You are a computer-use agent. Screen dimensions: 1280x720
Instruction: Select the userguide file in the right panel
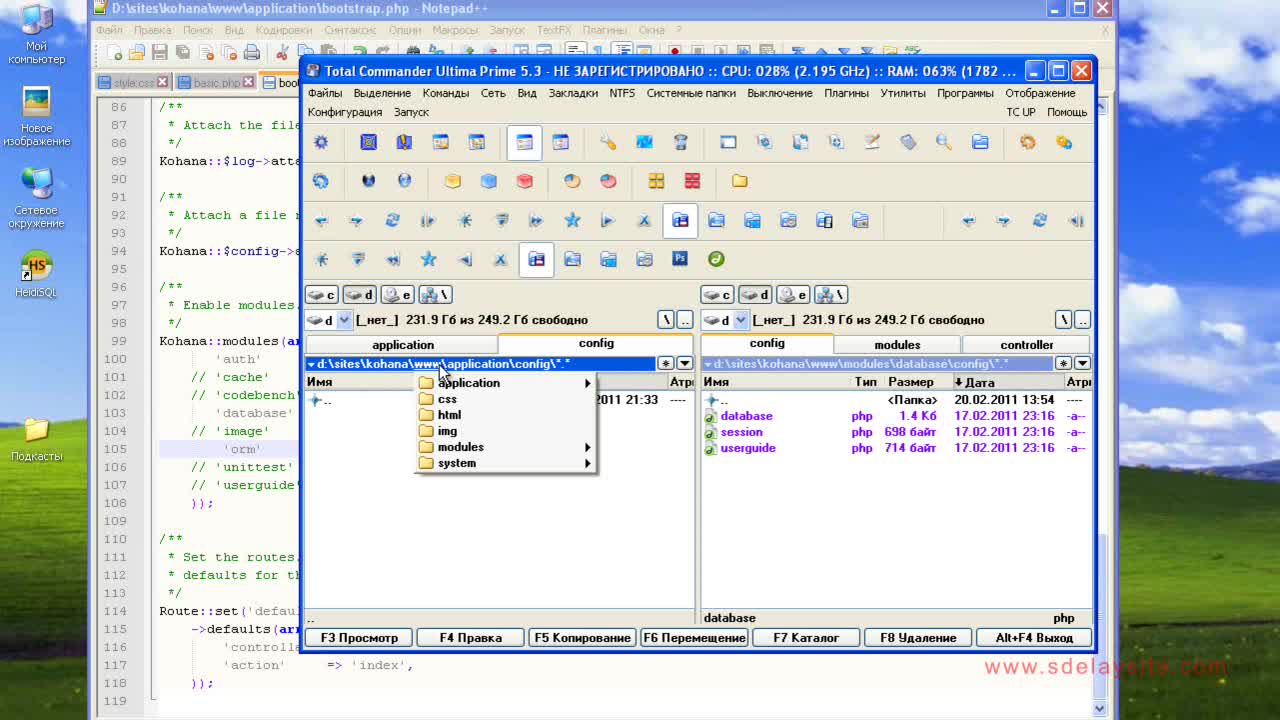(748, 448)
